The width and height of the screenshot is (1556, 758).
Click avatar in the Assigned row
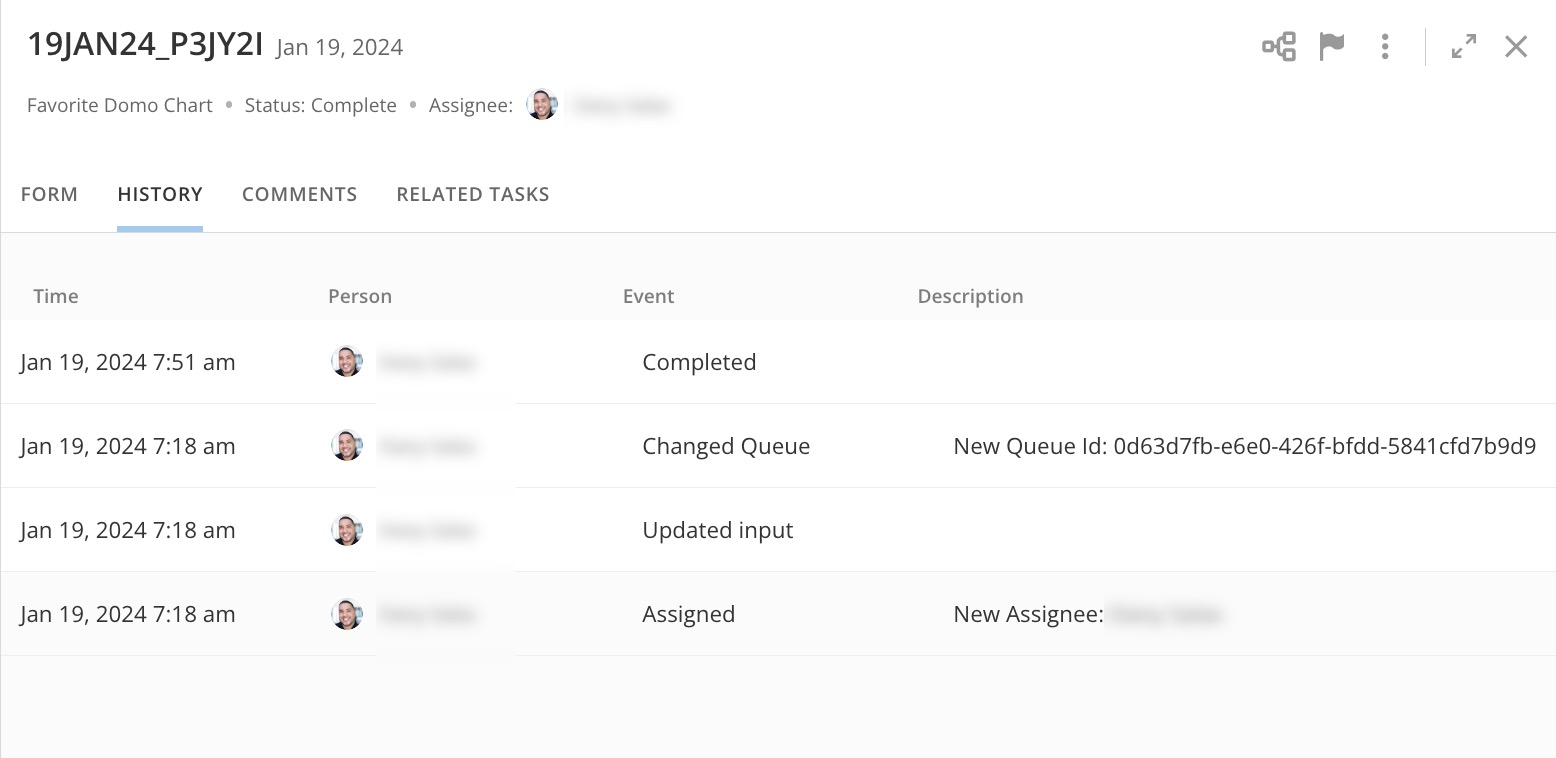click(347, 614)
